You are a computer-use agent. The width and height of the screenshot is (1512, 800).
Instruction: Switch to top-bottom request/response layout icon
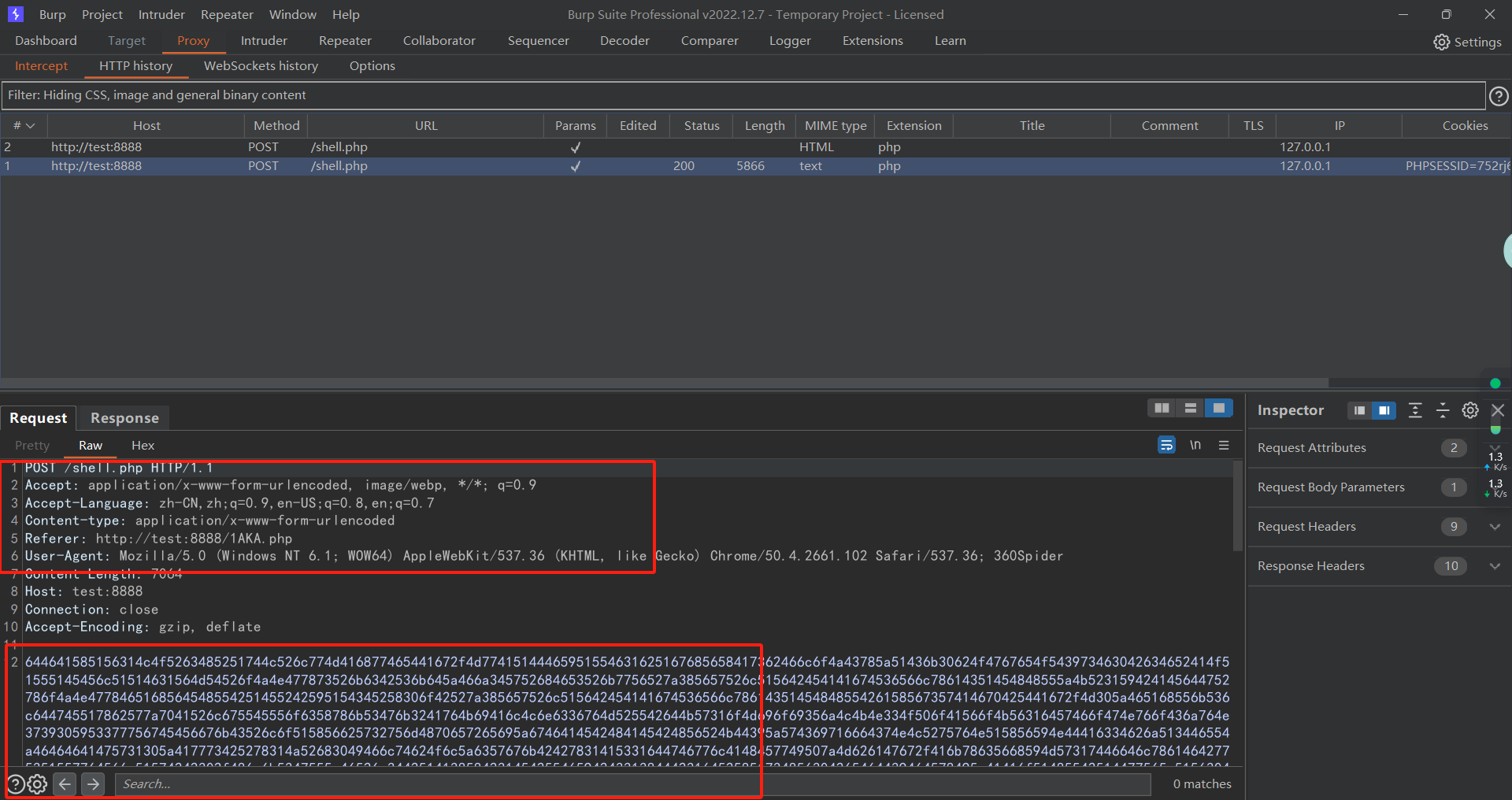coord(1190,408)
